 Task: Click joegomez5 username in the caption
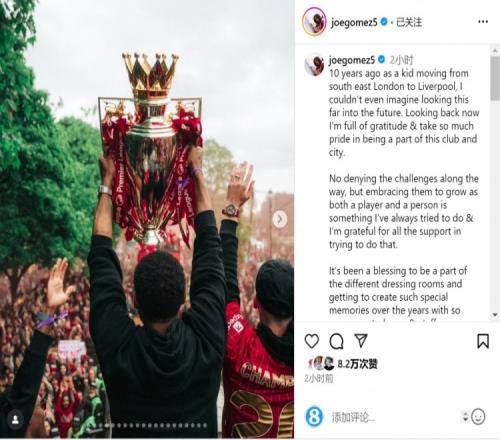352,60
